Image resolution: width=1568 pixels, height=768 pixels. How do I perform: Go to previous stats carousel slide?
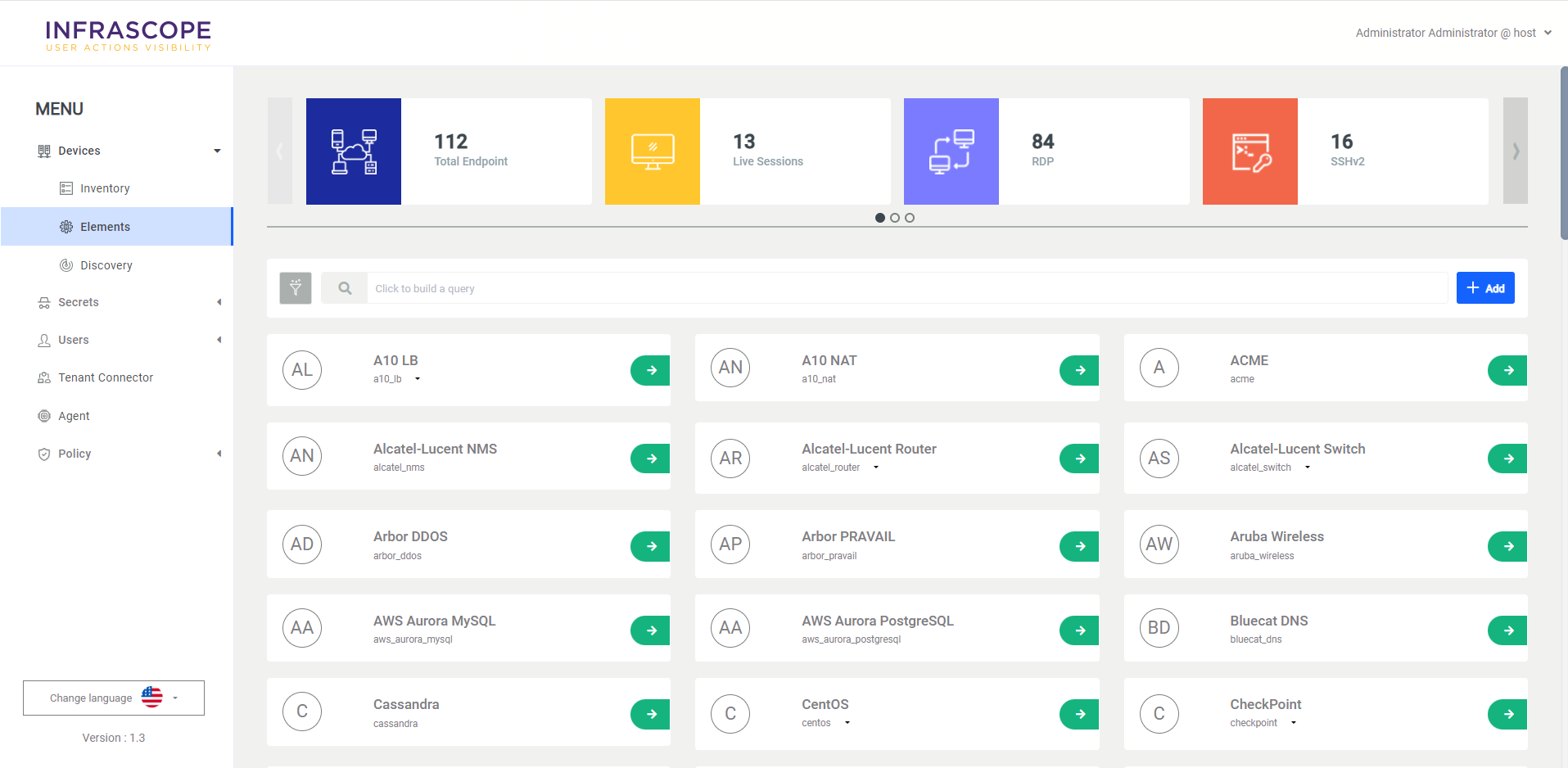click(x=280, y=151)
